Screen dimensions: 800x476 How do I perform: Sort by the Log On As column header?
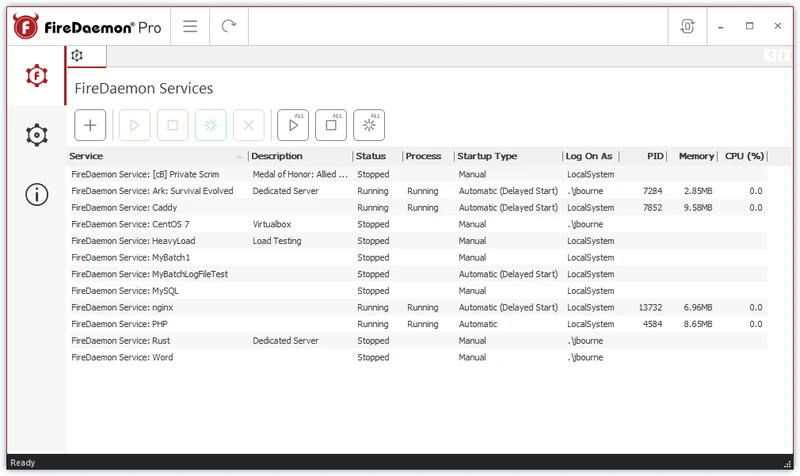(x=591, y=156)
